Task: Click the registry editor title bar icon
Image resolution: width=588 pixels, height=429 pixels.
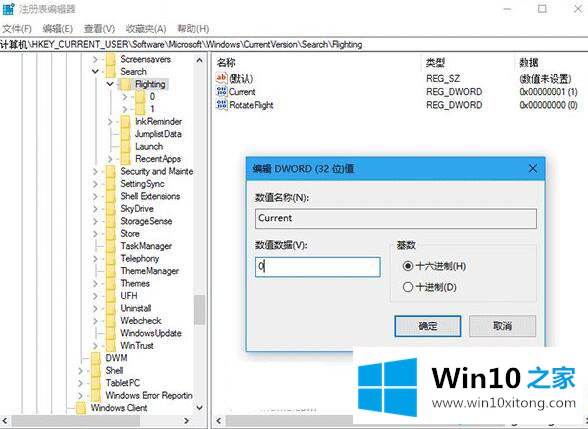Action: pyautogui.click(x=8, y=9)
